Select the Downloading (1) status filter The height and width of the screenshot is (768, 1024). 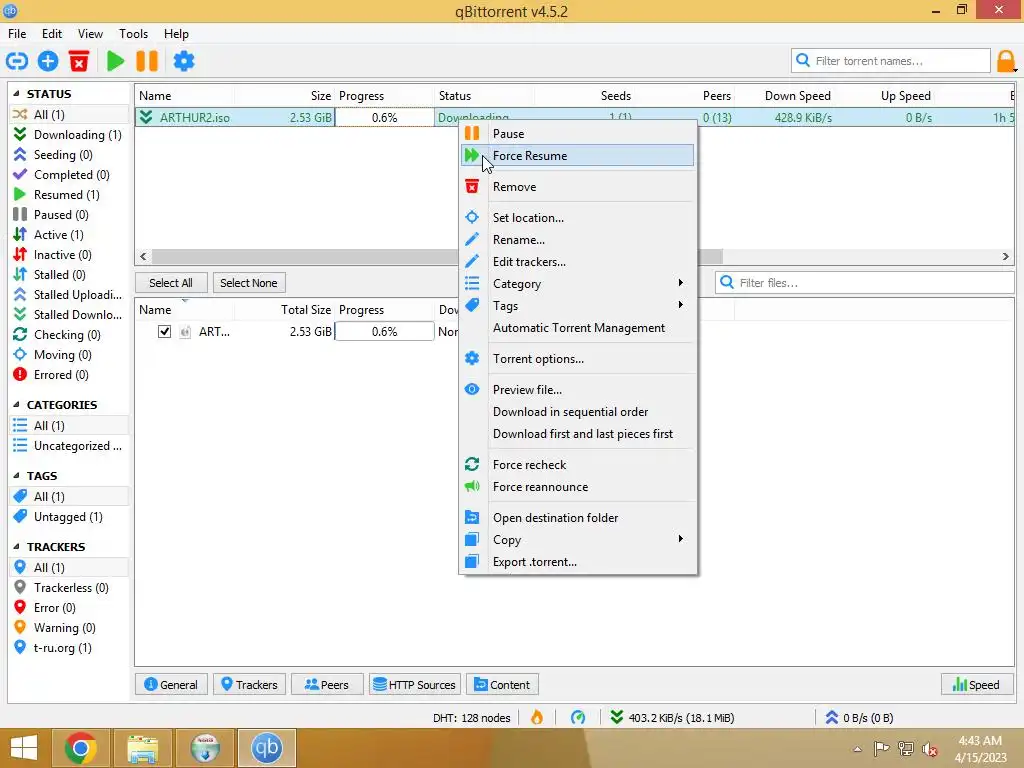pos(68,135)
